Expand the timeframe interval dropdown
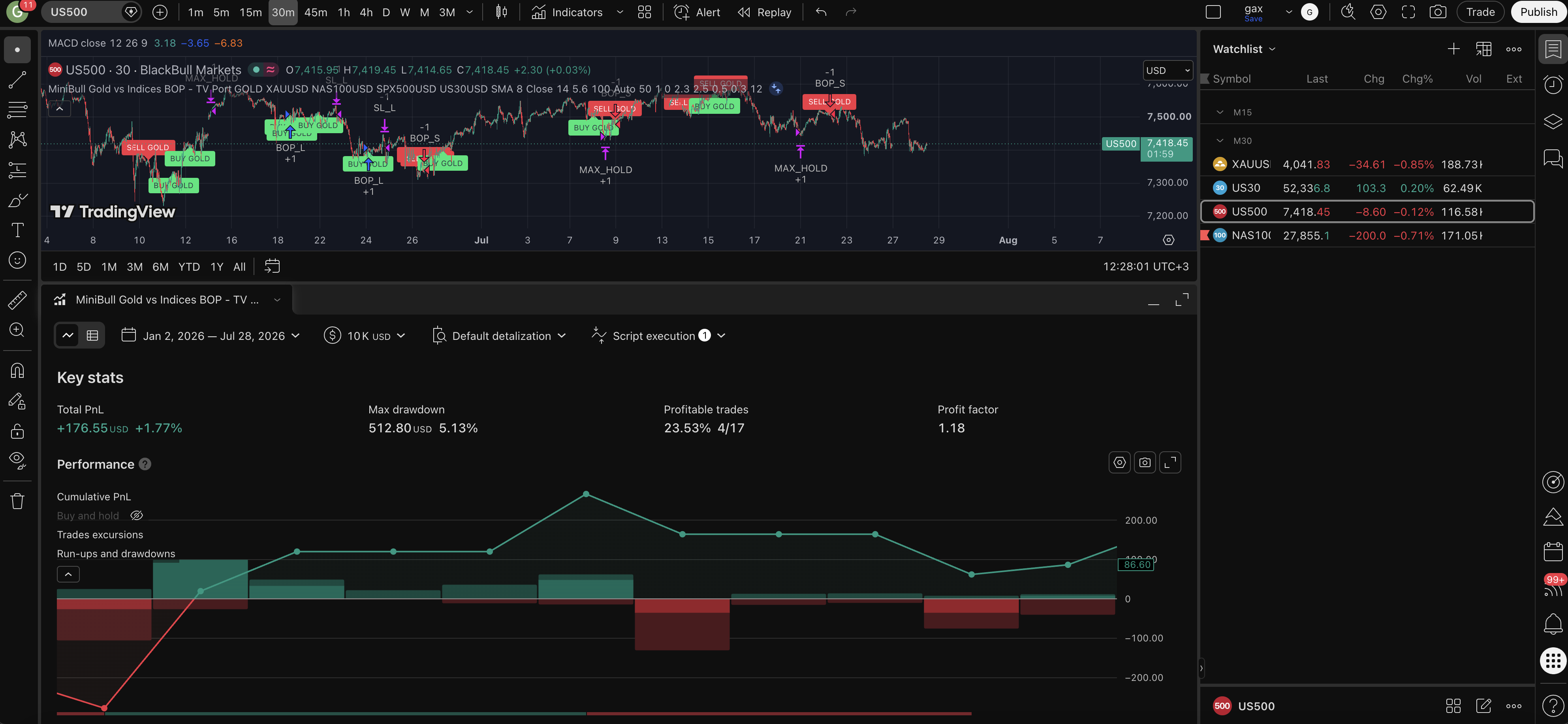 point(470,12)
